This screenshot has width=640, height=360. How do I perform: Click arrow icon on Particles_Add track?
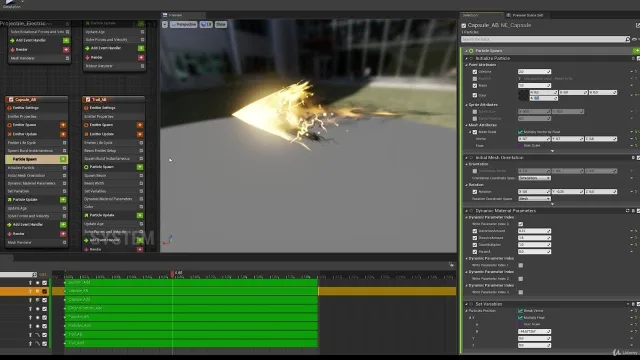30,326
